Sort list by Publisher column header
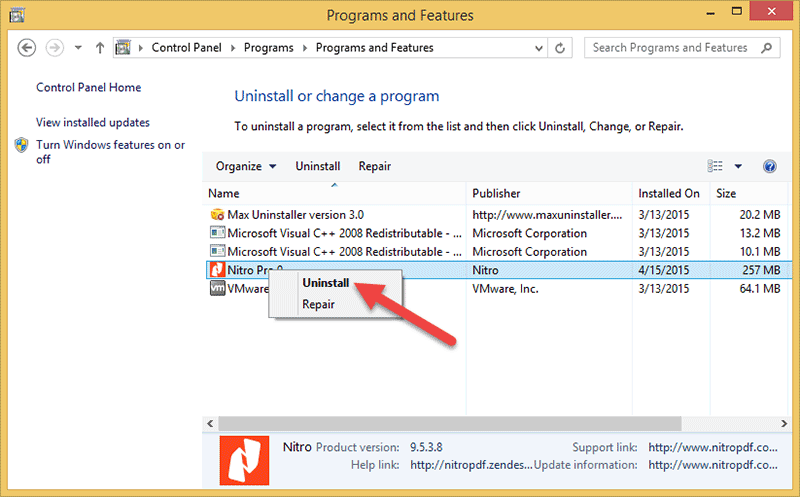 point(496,193)
